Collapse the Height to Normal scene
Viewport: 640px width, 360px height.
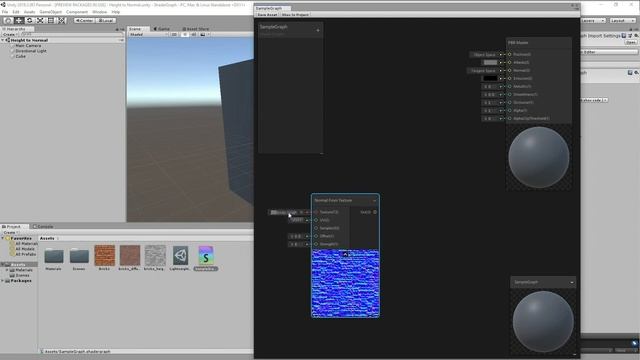[x=3, y=40]
